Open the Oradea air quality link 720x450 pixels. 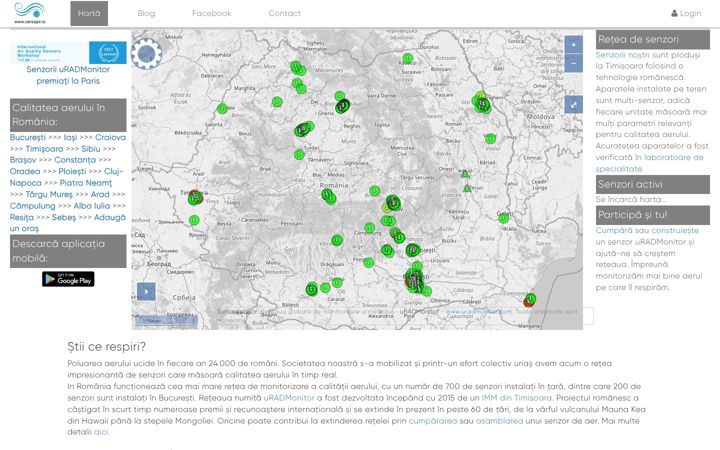click(25, 171)
